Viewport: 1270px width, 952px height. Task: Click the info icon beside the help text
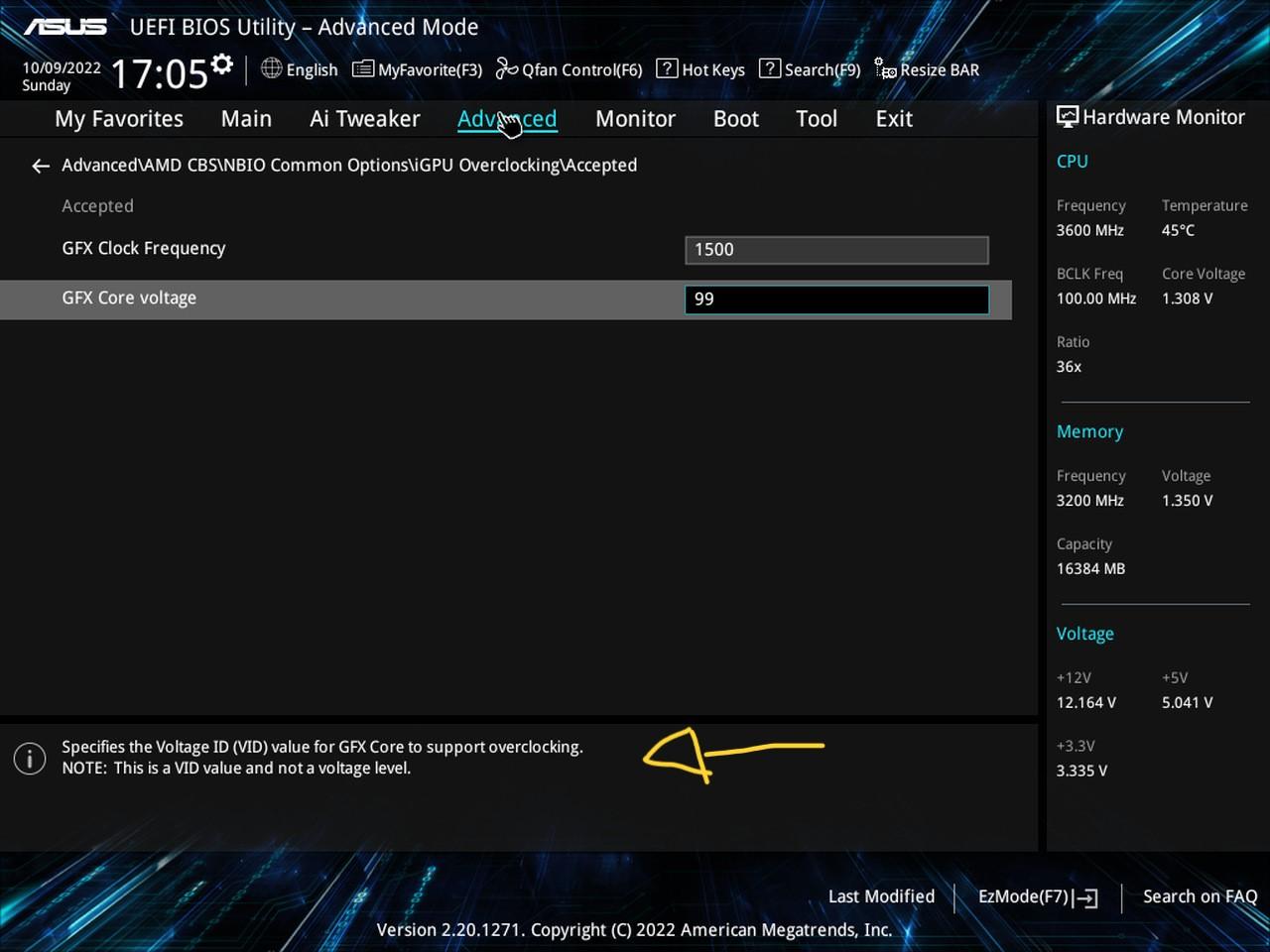coord(30,759)
